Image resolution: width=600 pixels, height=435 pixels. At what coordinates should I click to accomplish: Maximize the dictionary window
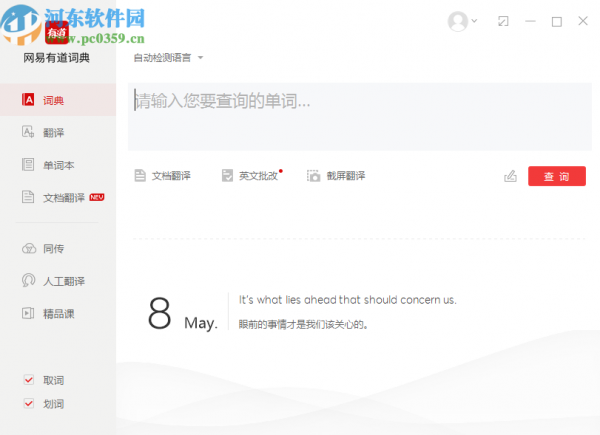[x=557, y=21]
